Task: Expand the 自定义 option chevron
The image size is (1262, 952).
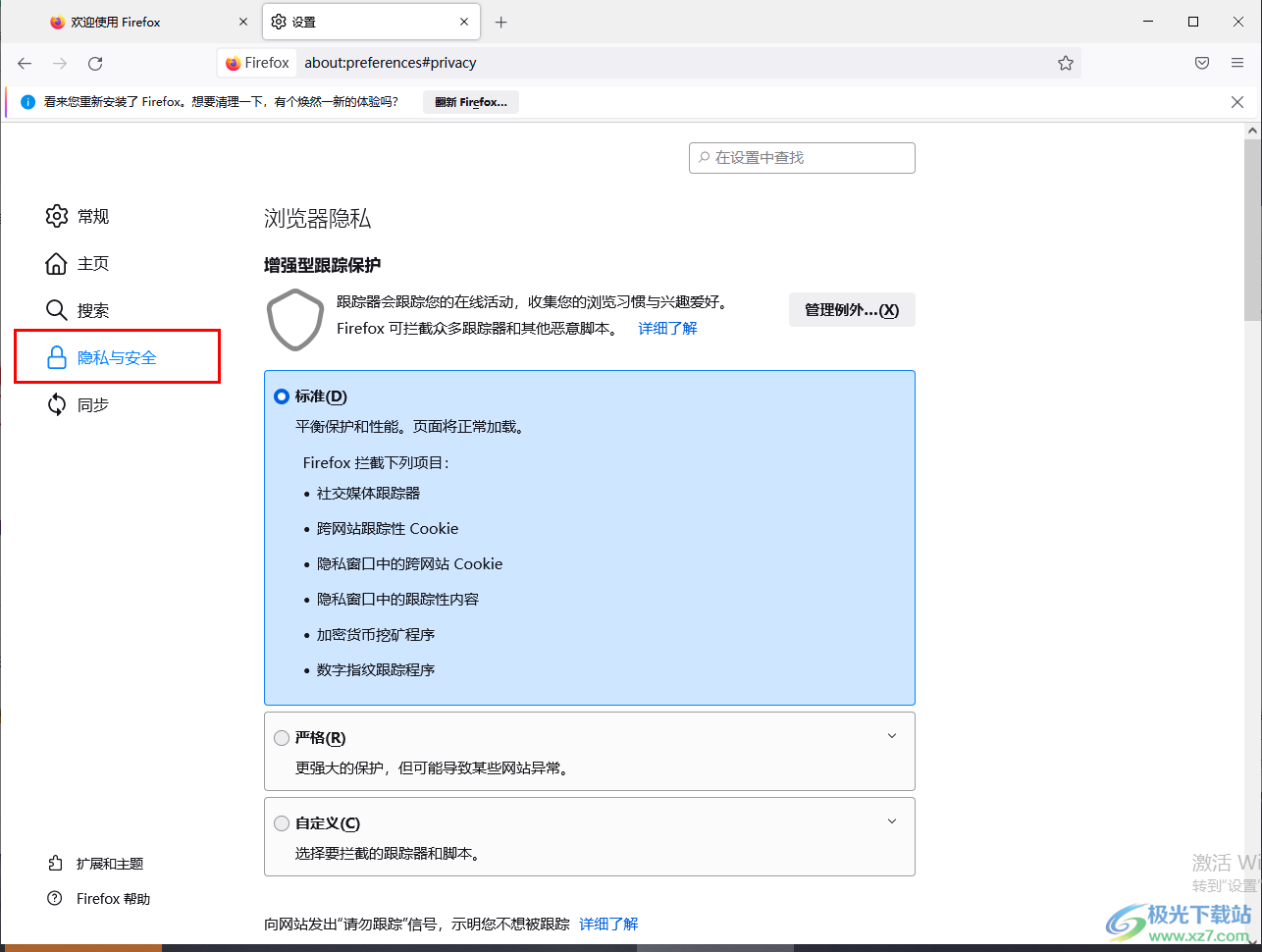Action: [892, 821]
